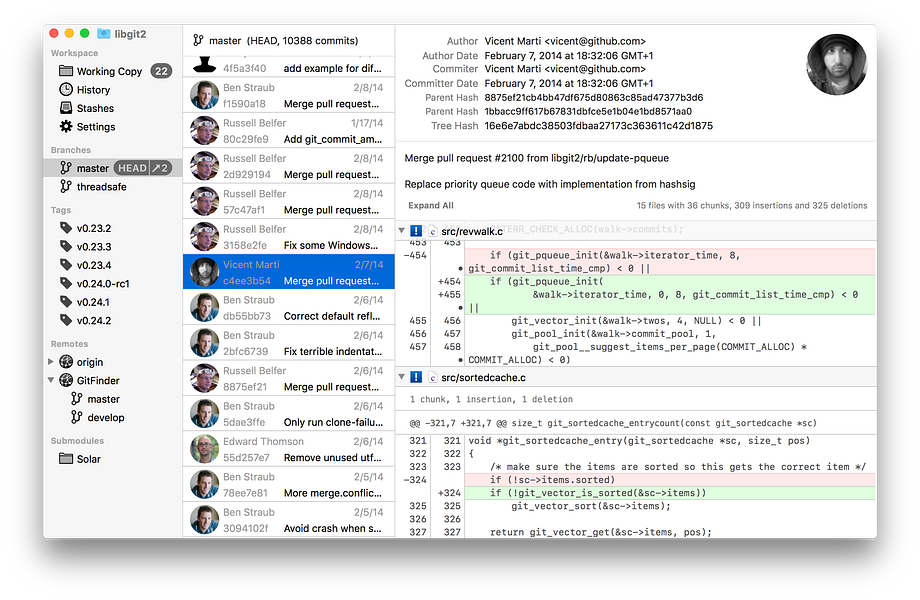Select commit db55bb73 Correct default refl...
The image size is (920, 600).
click(x=289, y=307)
